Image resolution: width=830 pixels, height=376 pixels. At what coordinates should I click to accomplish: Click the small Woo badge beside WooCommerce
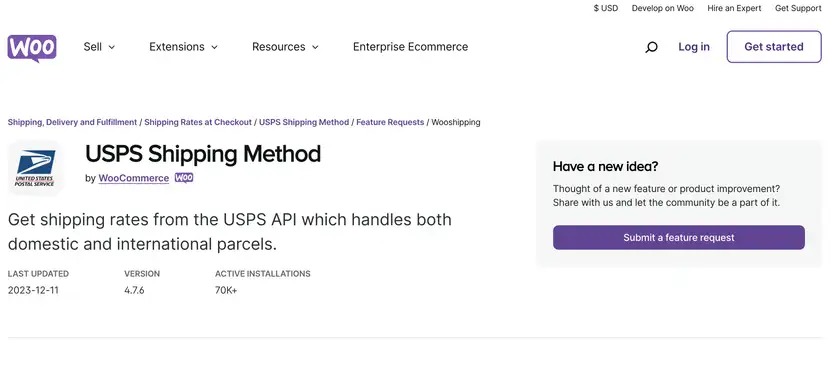[x=184, y=178]
